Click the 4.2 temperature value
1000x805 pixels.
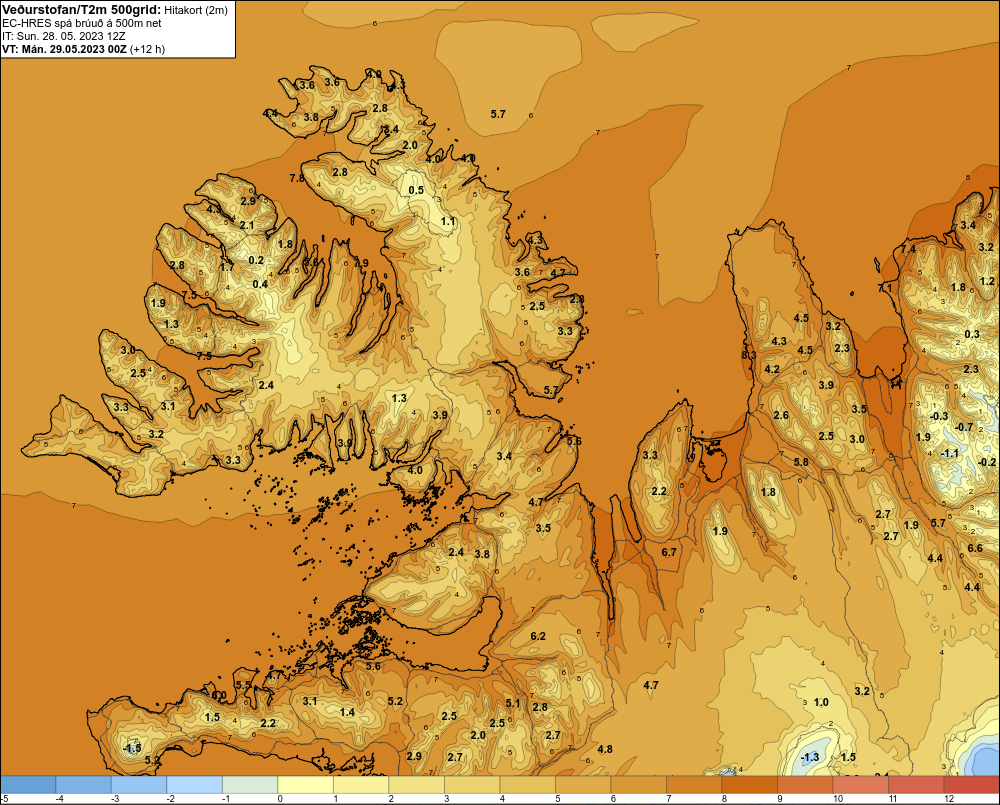(772, 369)
